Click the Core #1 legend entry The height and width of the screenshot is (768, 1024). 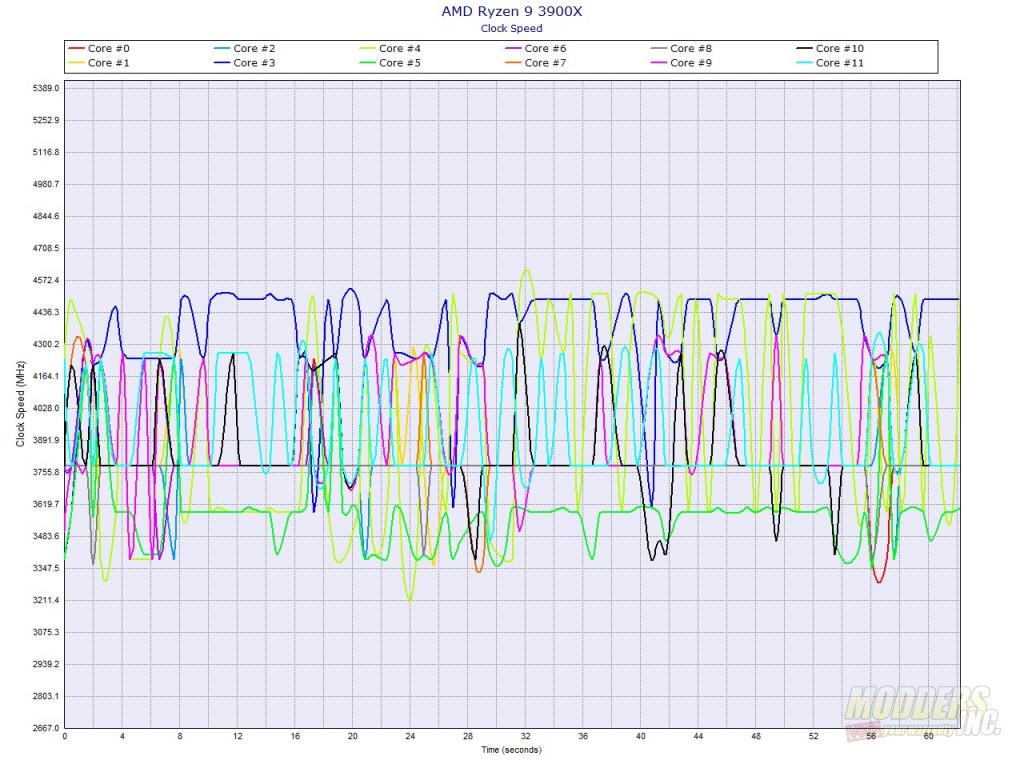coord(99,63)
